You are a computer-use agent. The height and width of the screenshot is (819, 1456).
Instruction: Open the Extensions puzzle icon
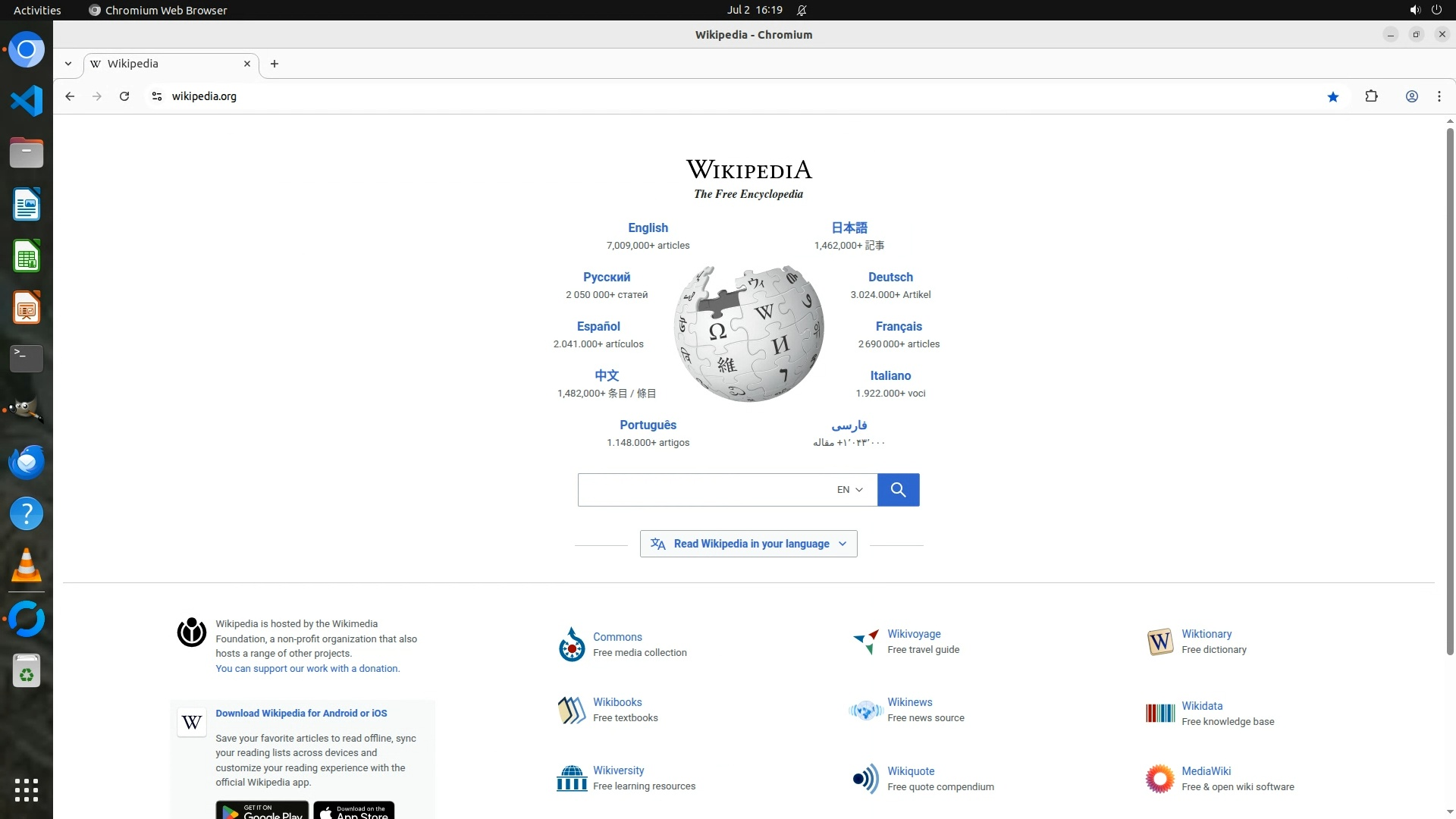1371,96
